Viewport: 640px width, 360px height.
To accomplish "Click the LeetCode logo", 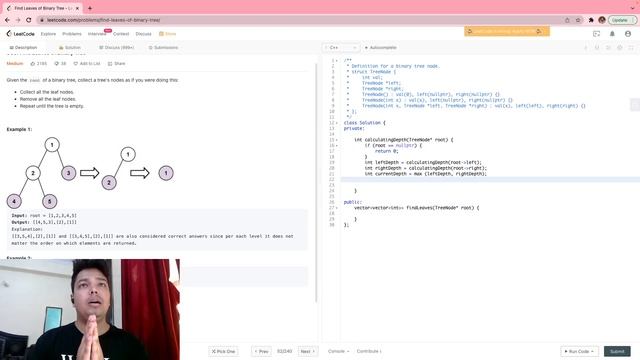I will (20, 34).
